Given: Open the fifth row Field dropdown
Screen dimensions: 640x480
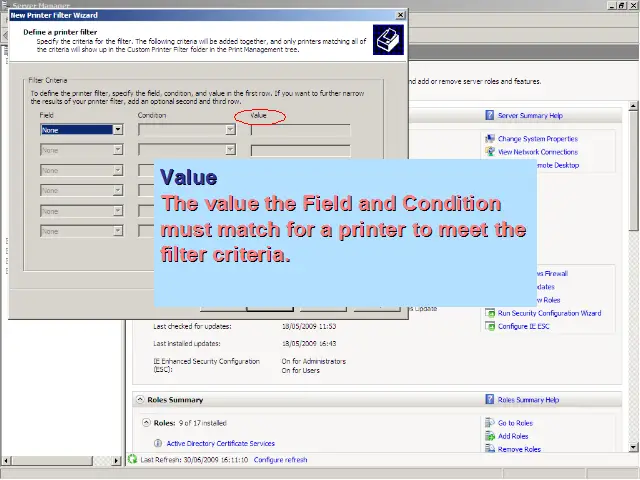Looking at the screenshot, I should coord(82,211).
